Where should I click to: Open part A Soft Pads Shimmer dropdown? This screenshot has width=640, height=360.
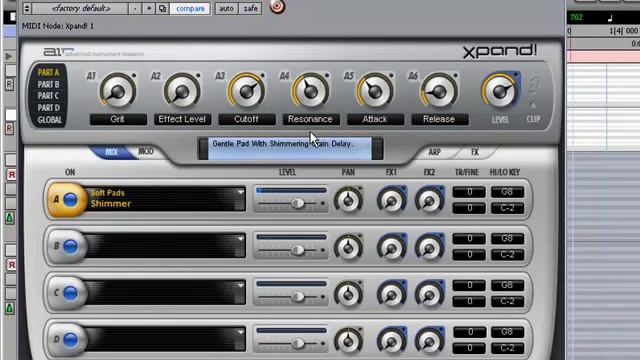click(x=240, y=193)
